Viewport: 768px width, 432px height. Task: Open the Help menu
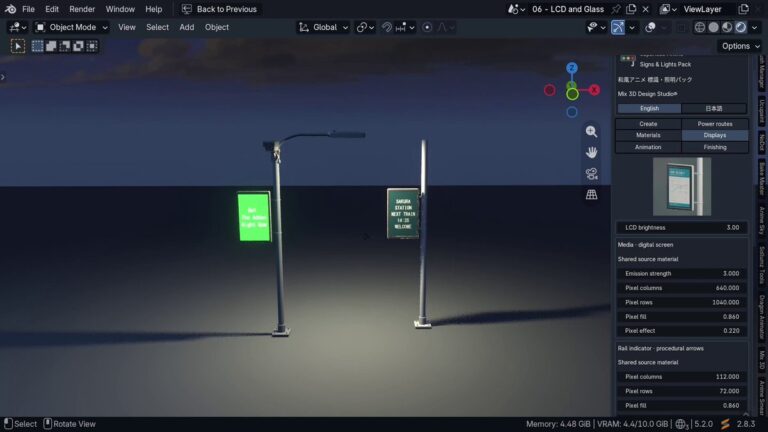point(153,9)
